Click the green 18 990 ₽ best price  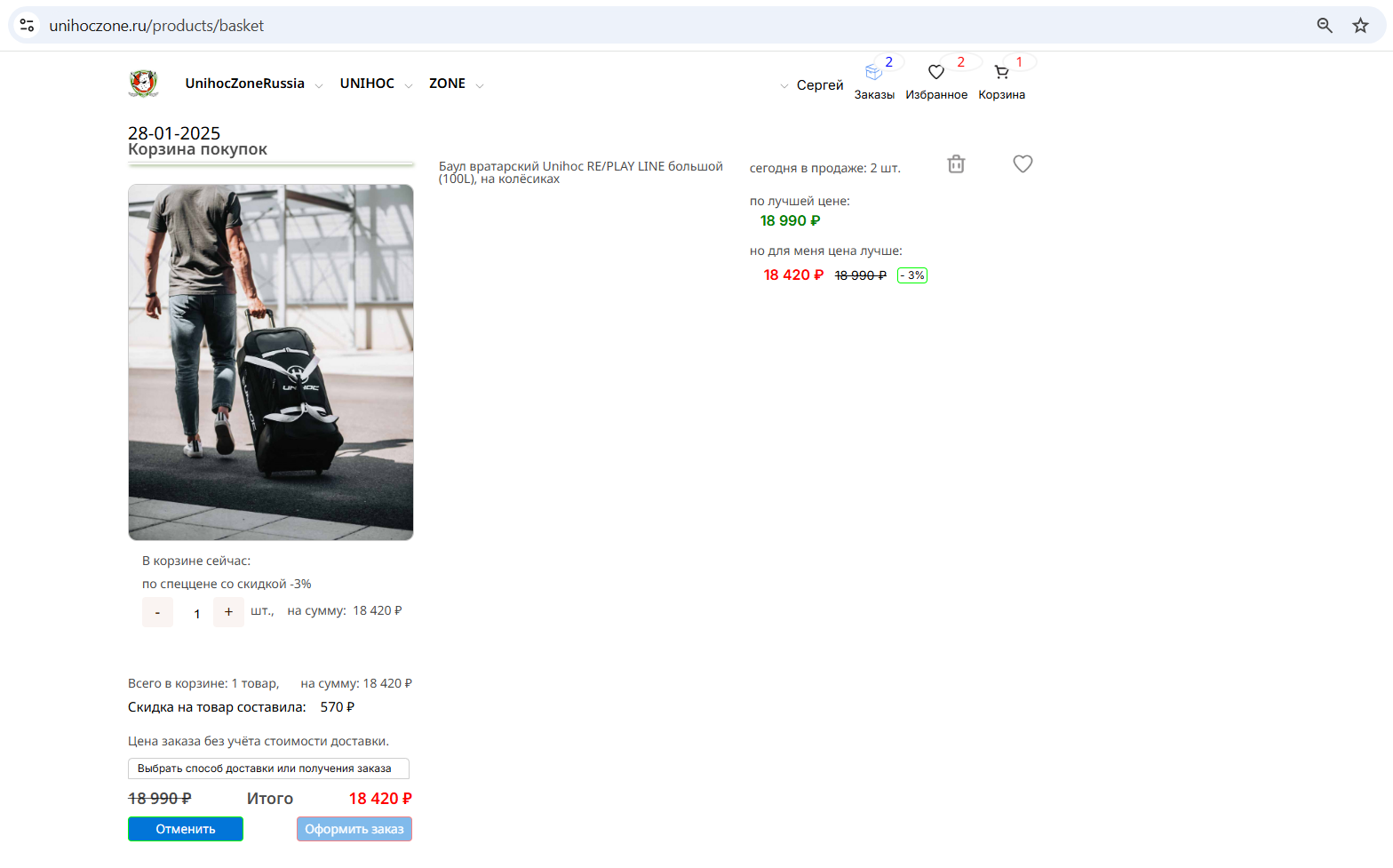click(790, 221)
